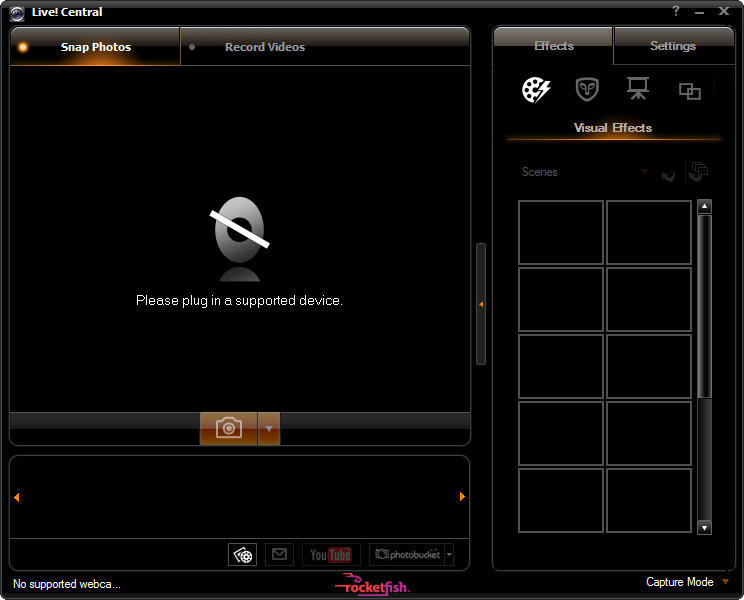Screen dimensions: 744x600
Task: Expand the Photobucket dropdown arrow
Action: pos(449,554)
